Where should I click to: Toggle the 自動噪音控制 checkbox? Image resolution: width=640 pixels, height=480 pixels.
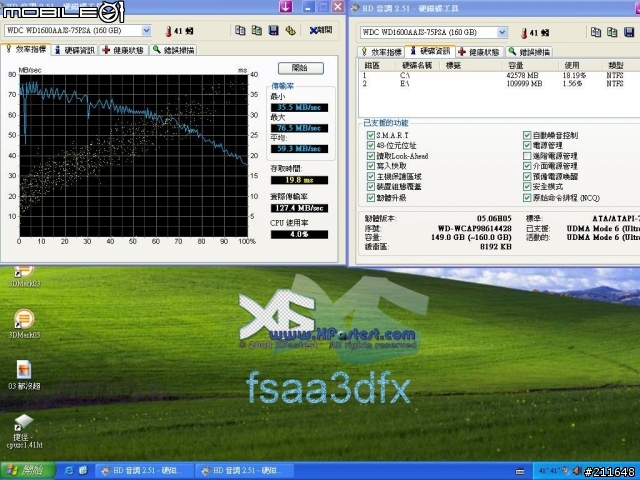tap(527, 135)
